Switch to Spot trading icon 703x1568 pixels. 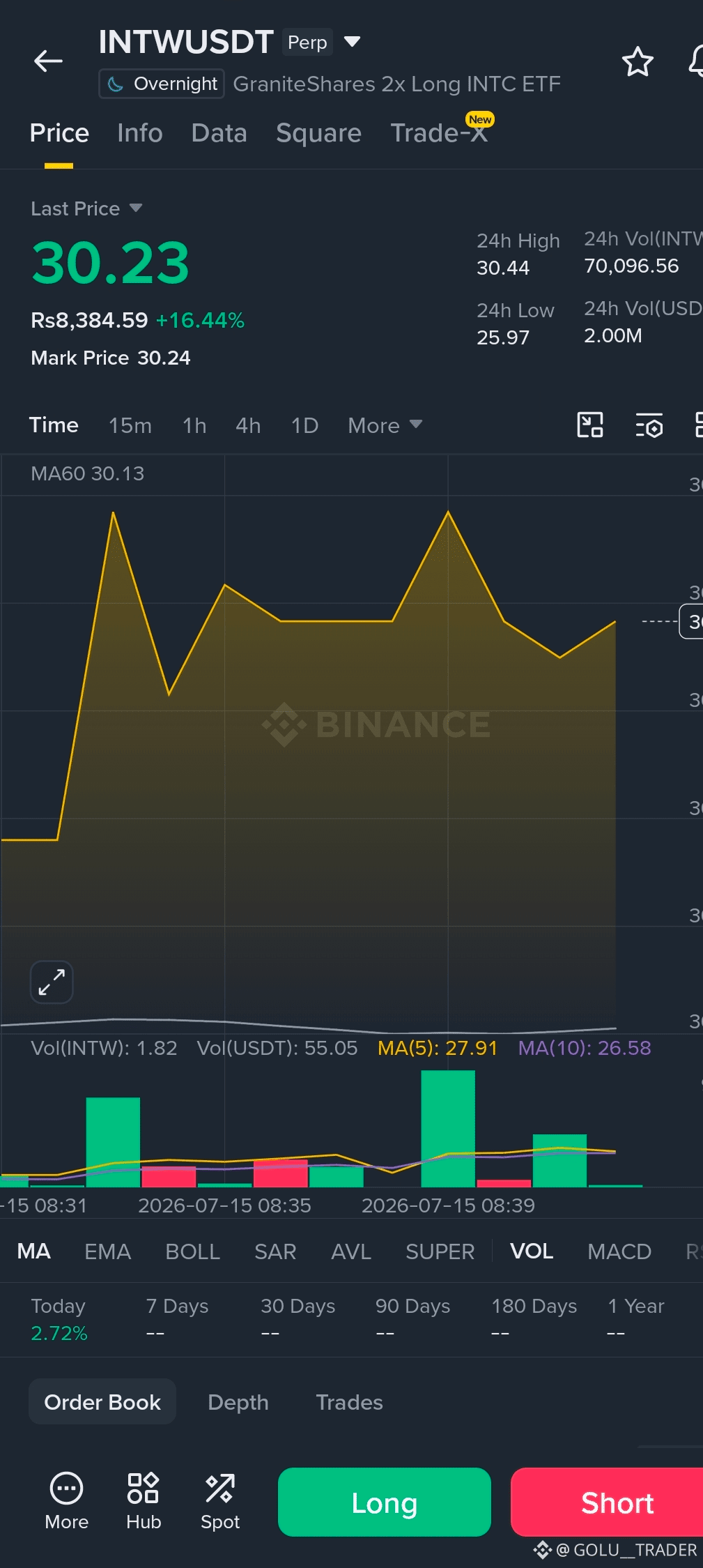[220, 1501]
